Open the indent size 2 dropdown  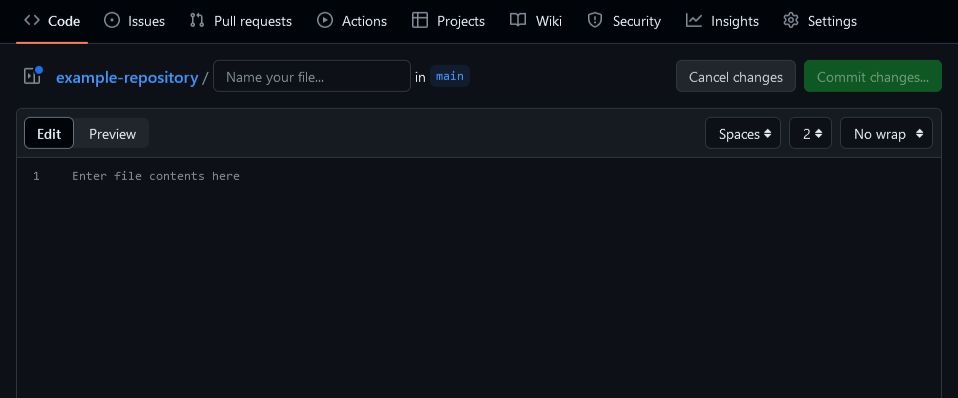coord(810,133)
